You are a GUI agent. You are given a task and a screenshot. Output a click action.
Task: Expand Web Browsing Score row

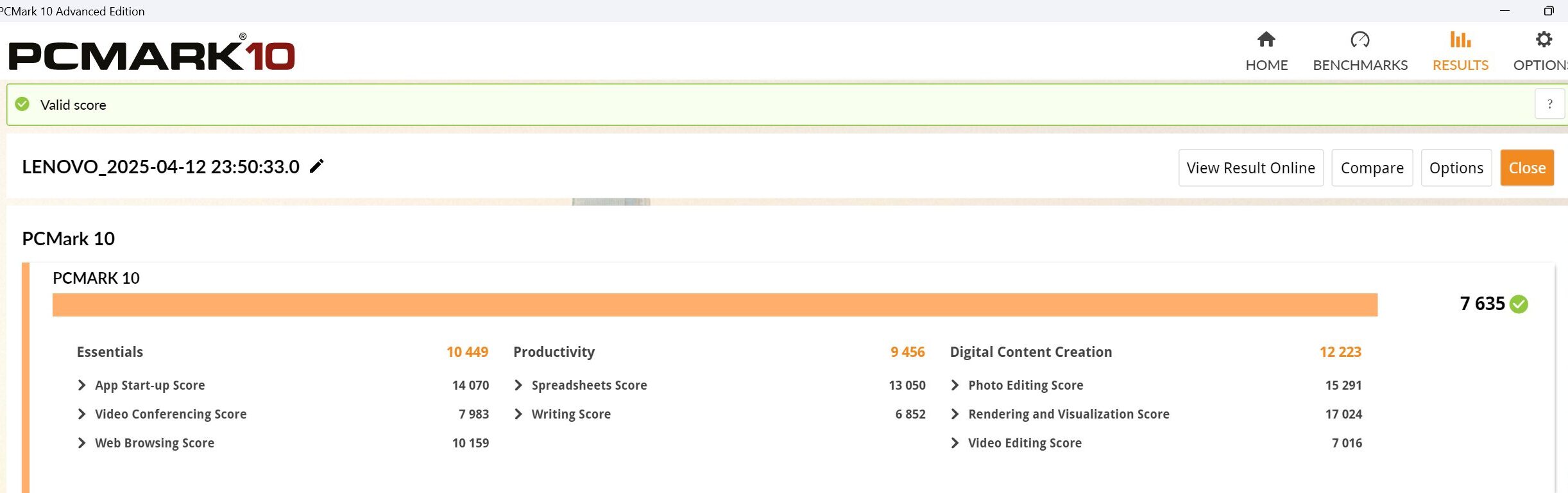pyautogui.click(x=81, y=443)
